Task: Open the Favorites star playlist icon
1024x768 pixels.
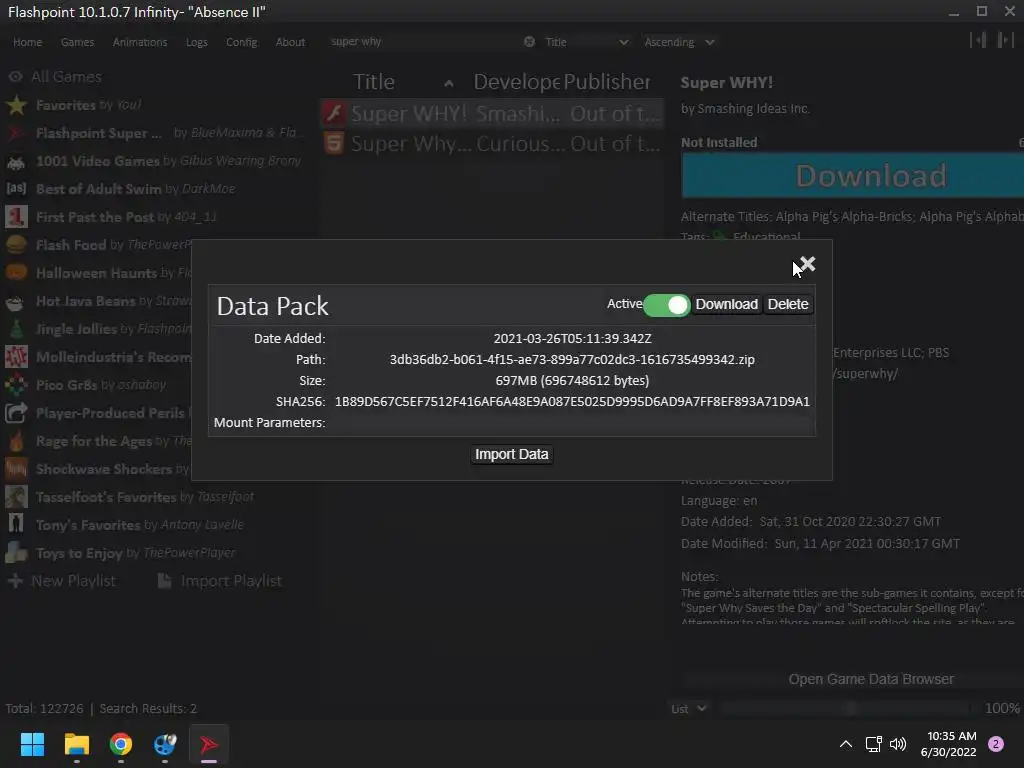Action: 16,105
